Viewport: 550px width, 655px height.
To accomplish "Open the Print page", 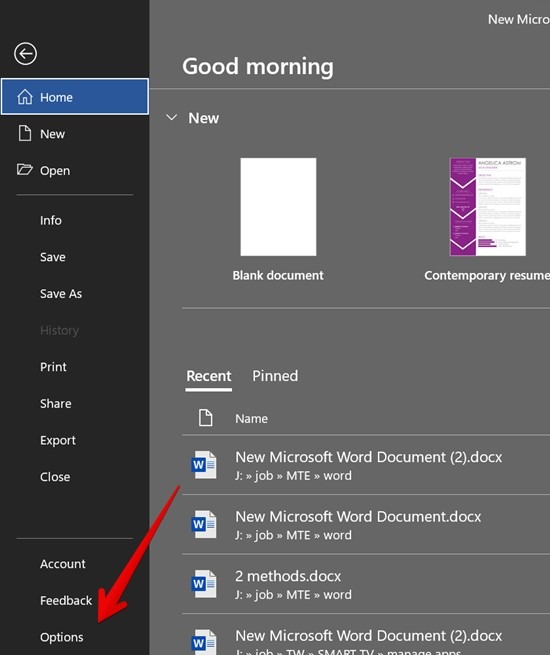I will 53,367.
